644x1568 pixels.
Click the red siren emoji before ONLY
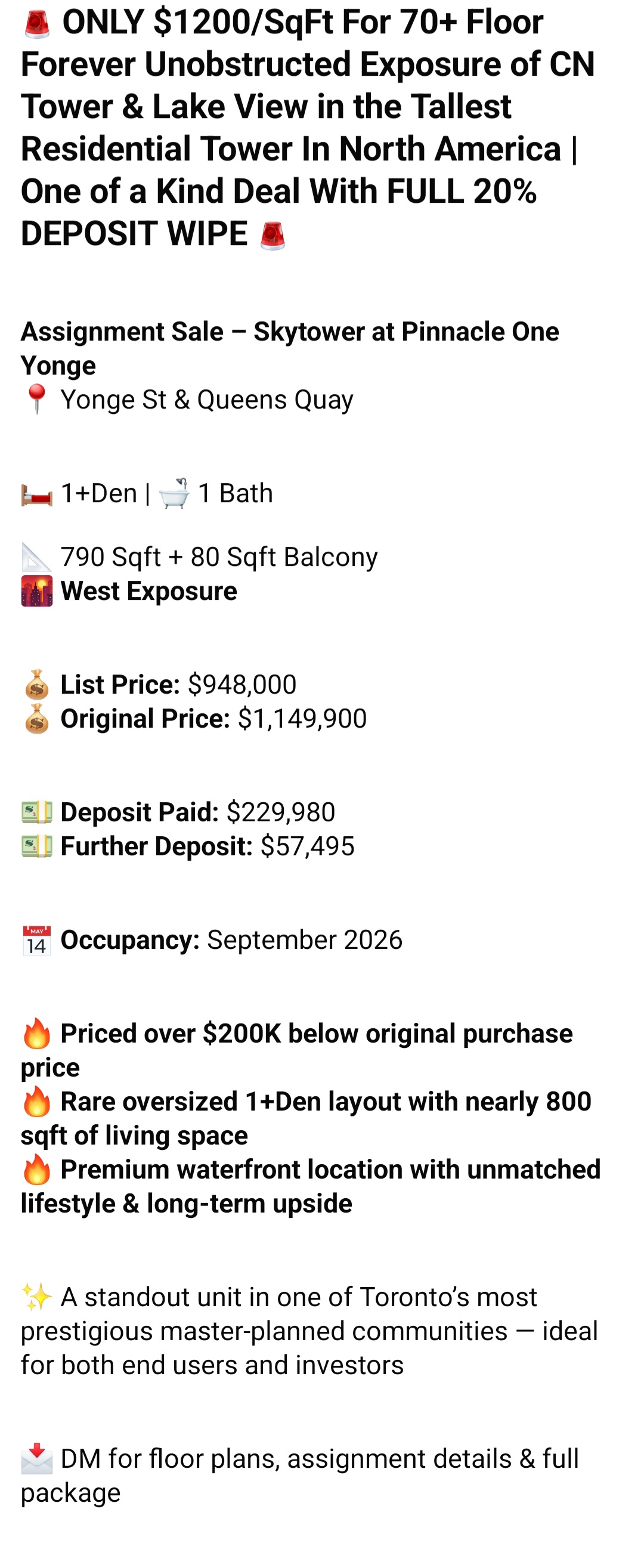36,23
